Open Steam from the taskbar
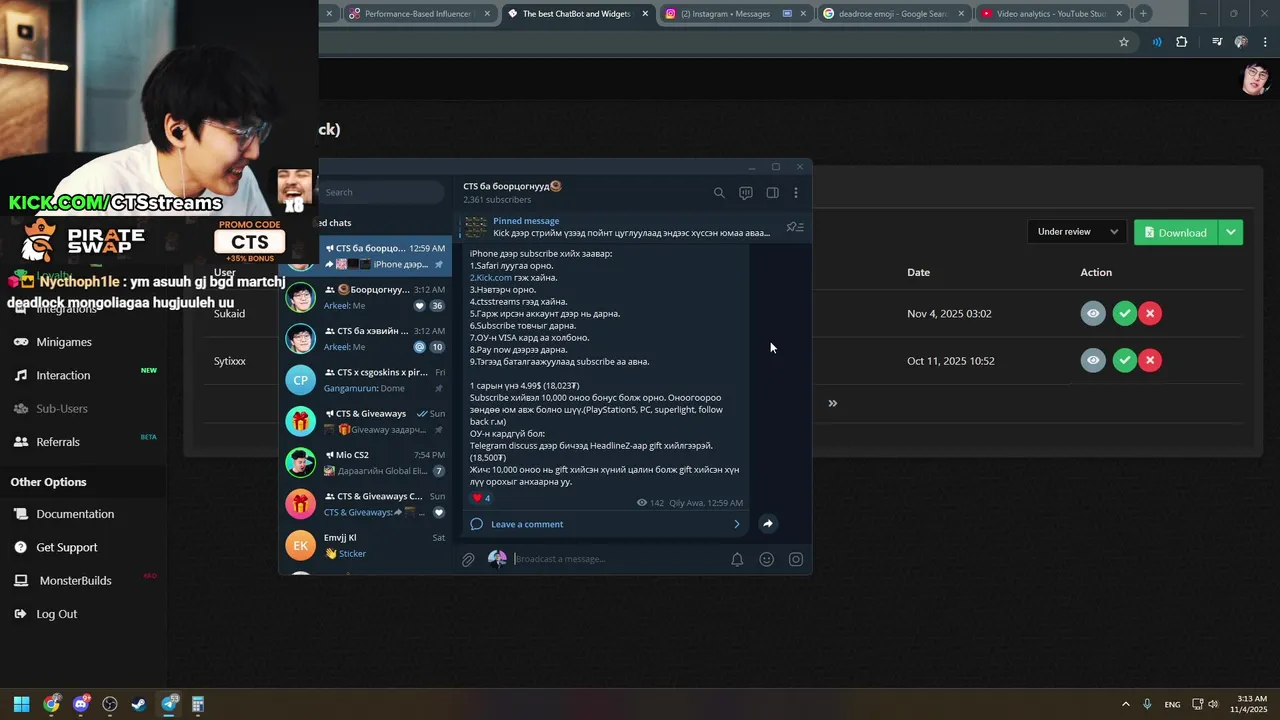Image resolution: width=1280 pixels, height=720 pixels. [x=139, y=704]
